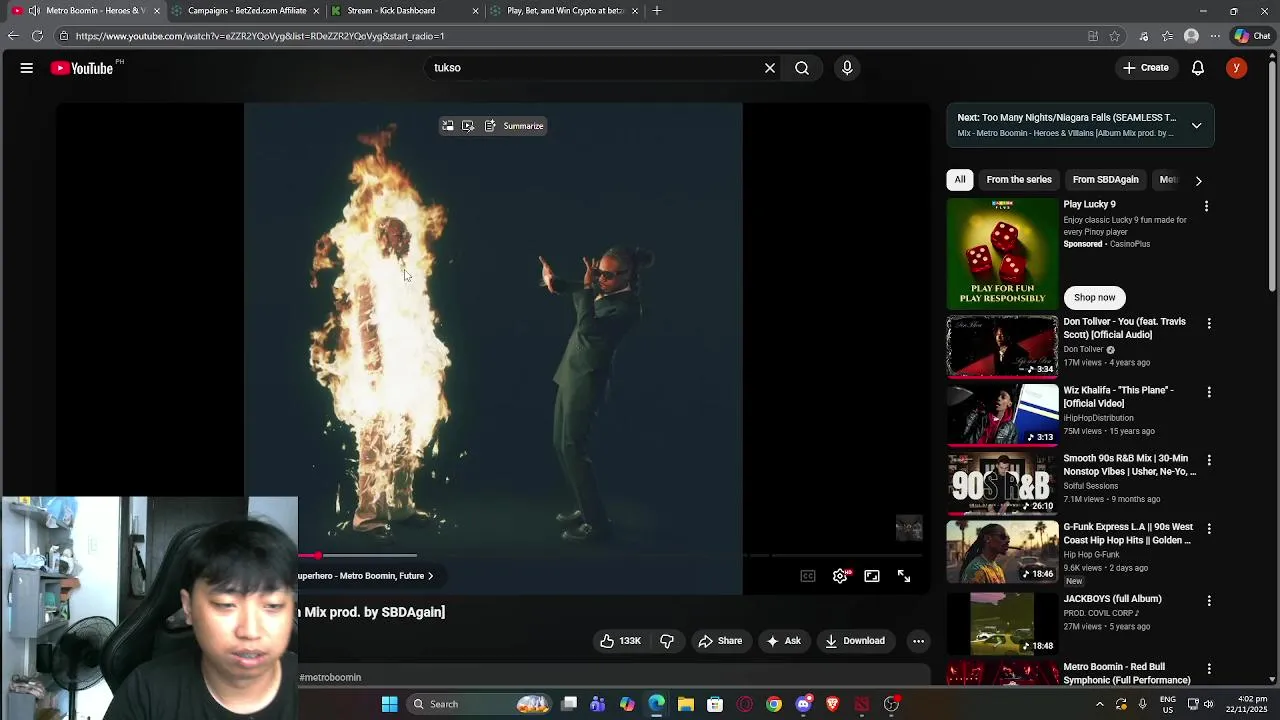
Task: Open options for G-Funk Express video
Action: [1209, 528]
